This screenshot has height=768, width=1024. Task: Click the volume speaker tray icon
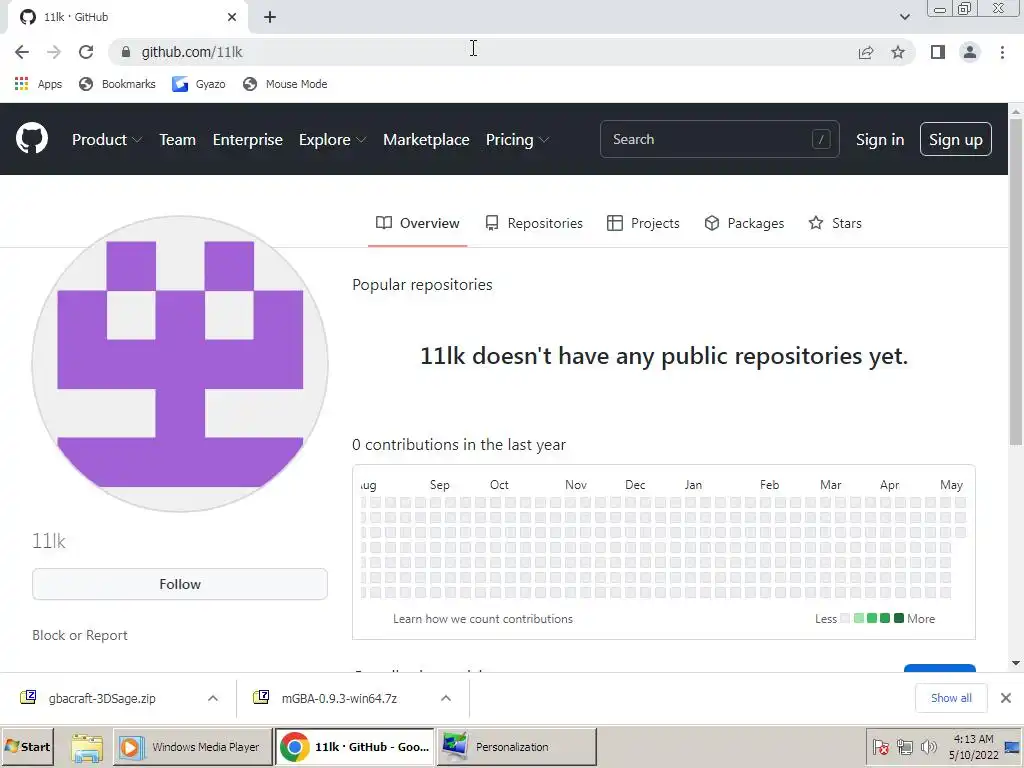(928, 746)
